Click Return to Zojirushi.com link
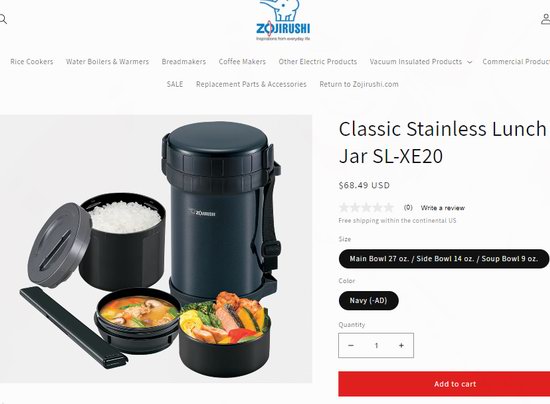This screenshot has height=404, width=550. tap(359, 84)
